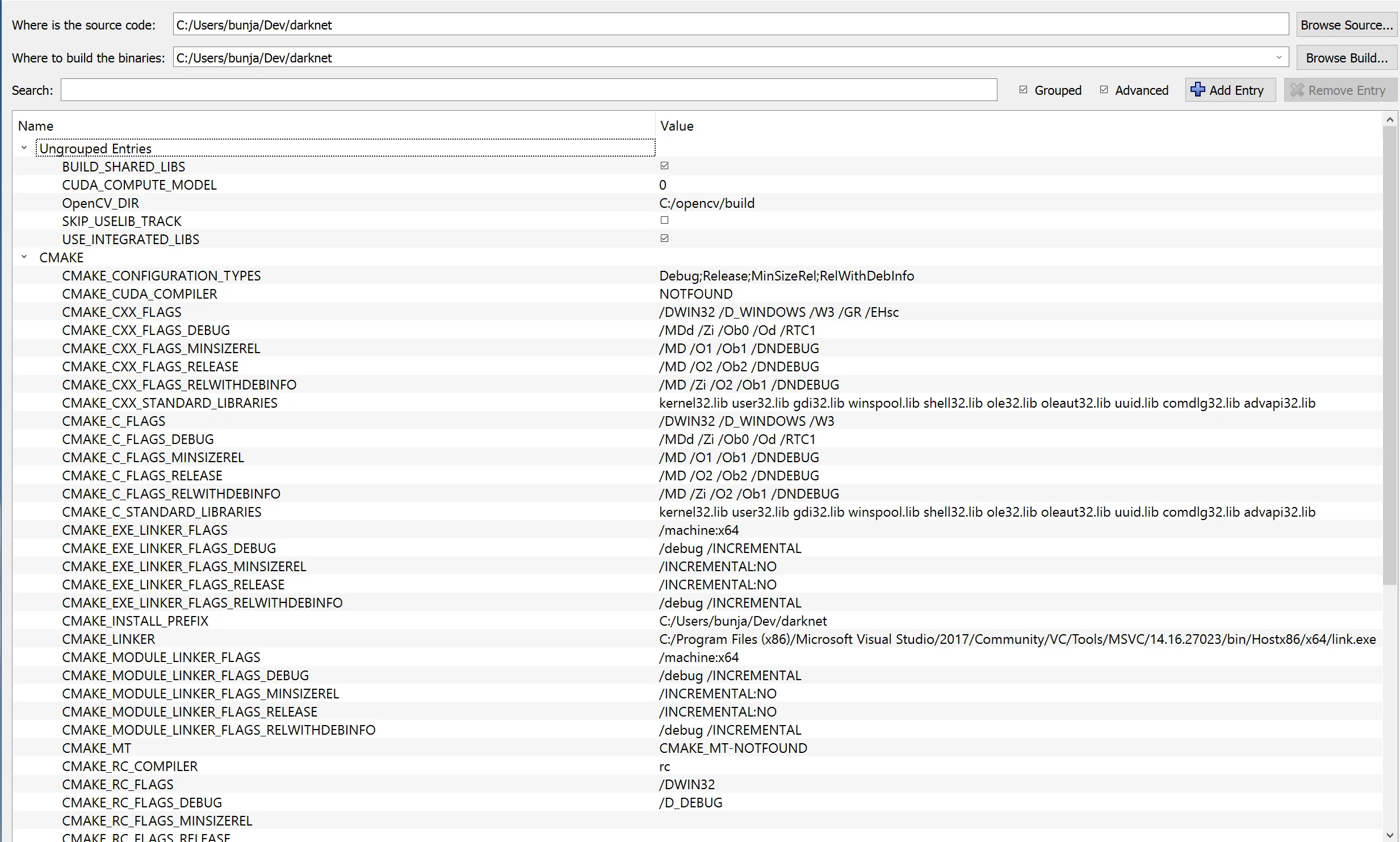
Task: Select the OpenCV_DIR entry
Action: coord(100,203)
